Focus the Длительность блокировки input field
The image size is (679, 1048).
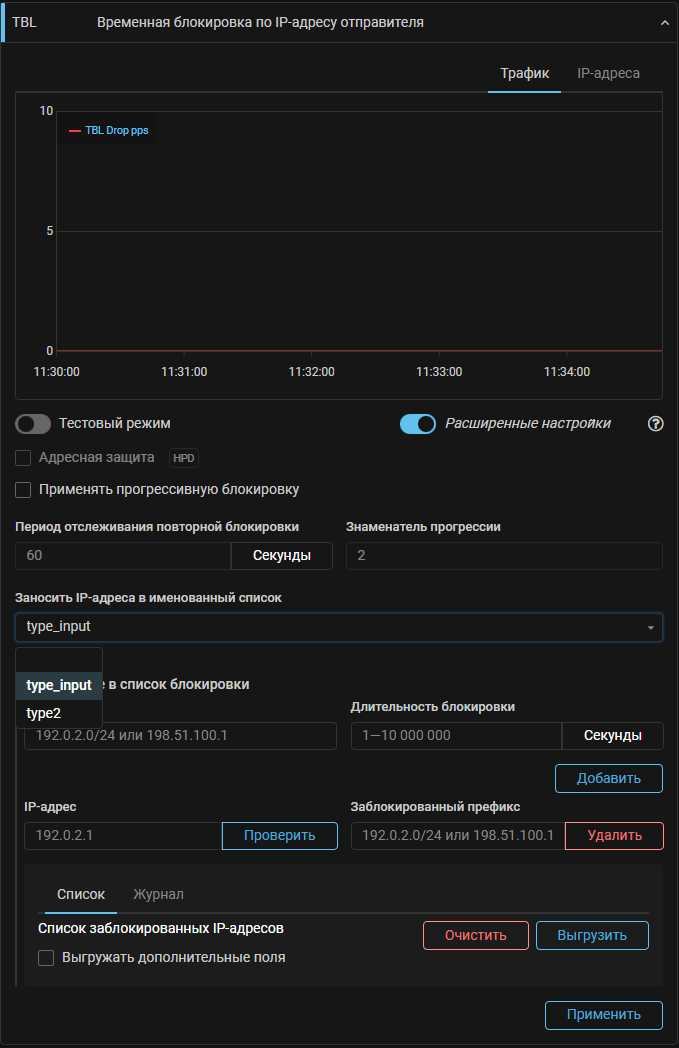(x=456, y=736)
